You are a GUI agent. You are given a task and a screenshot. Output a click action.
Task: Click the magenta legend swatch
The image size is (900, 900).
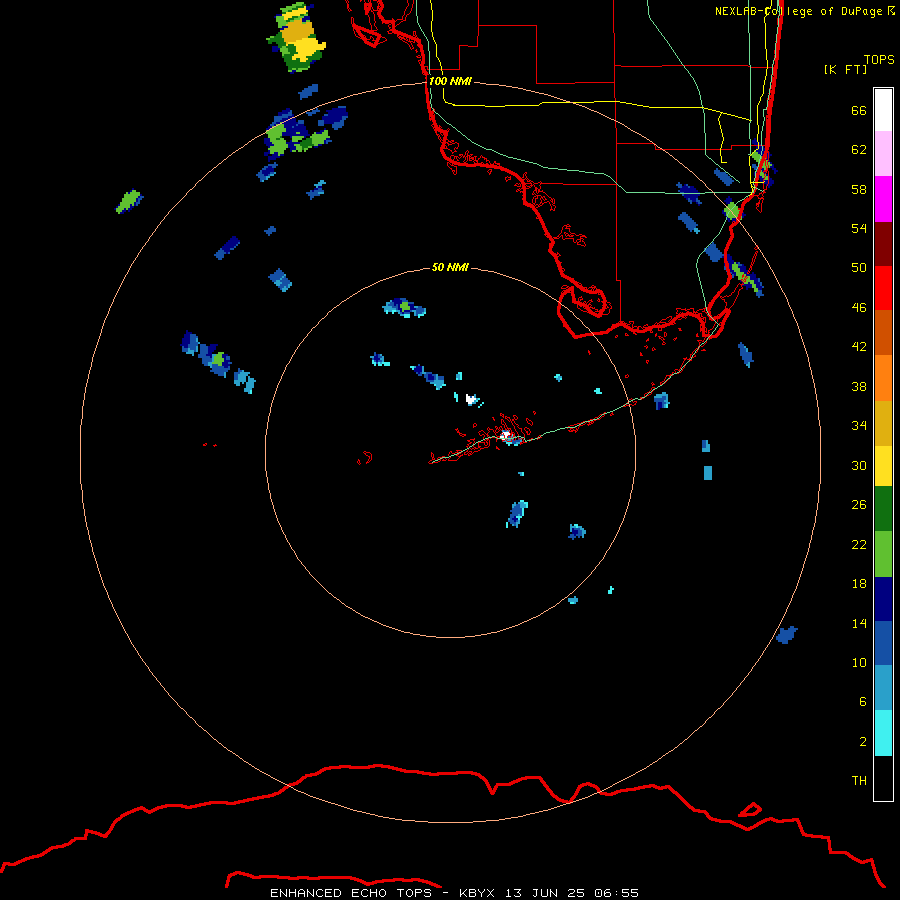pos(883,199)
